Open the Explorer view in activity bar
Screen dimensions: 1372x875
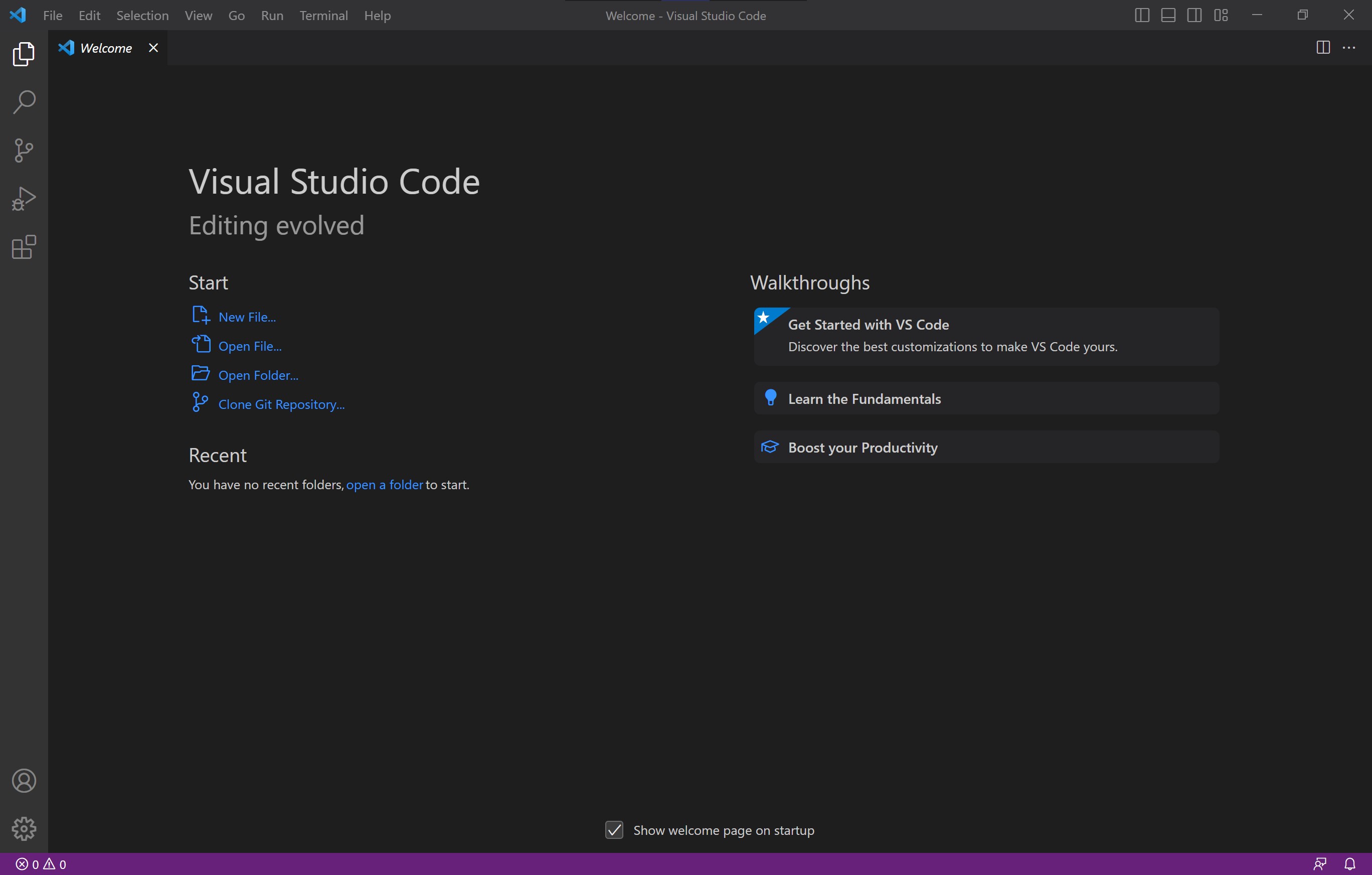[x=24, y=54]
